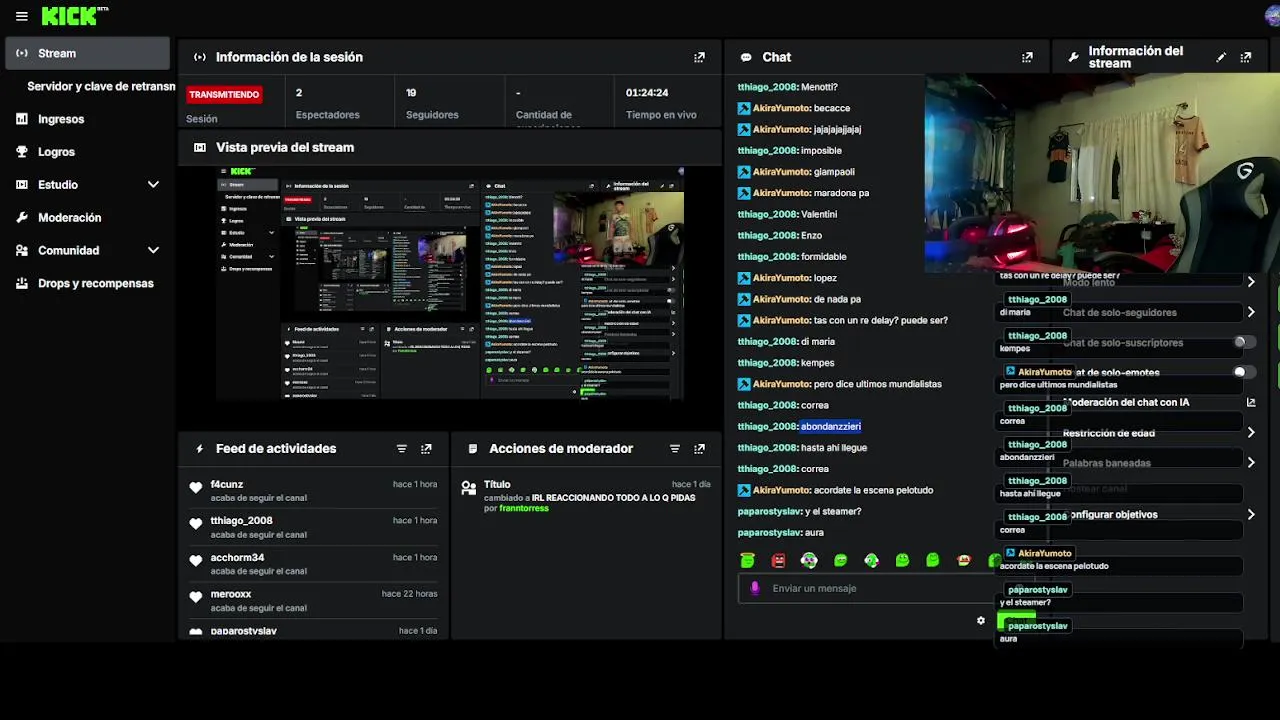
Task: Open the hamburger menu beside the Kick logo
Action: [21, 16]
